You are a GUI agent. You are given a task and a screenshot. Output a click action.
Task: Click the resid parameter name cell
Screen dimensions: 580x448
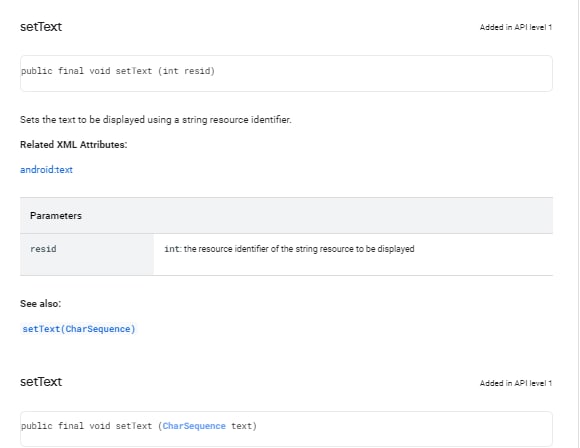(87, 254)
